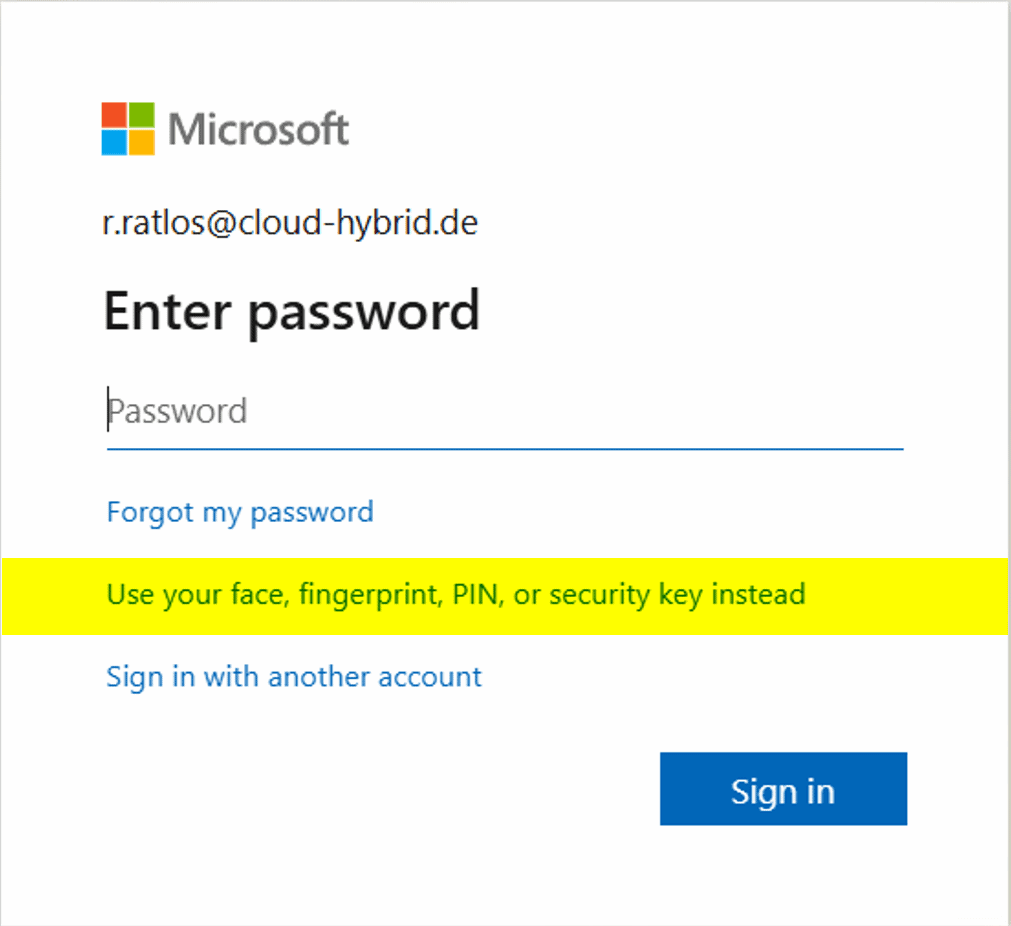Select "Sign in with another account"
This screenshot has width=1011, height=926.
(294, 677)
